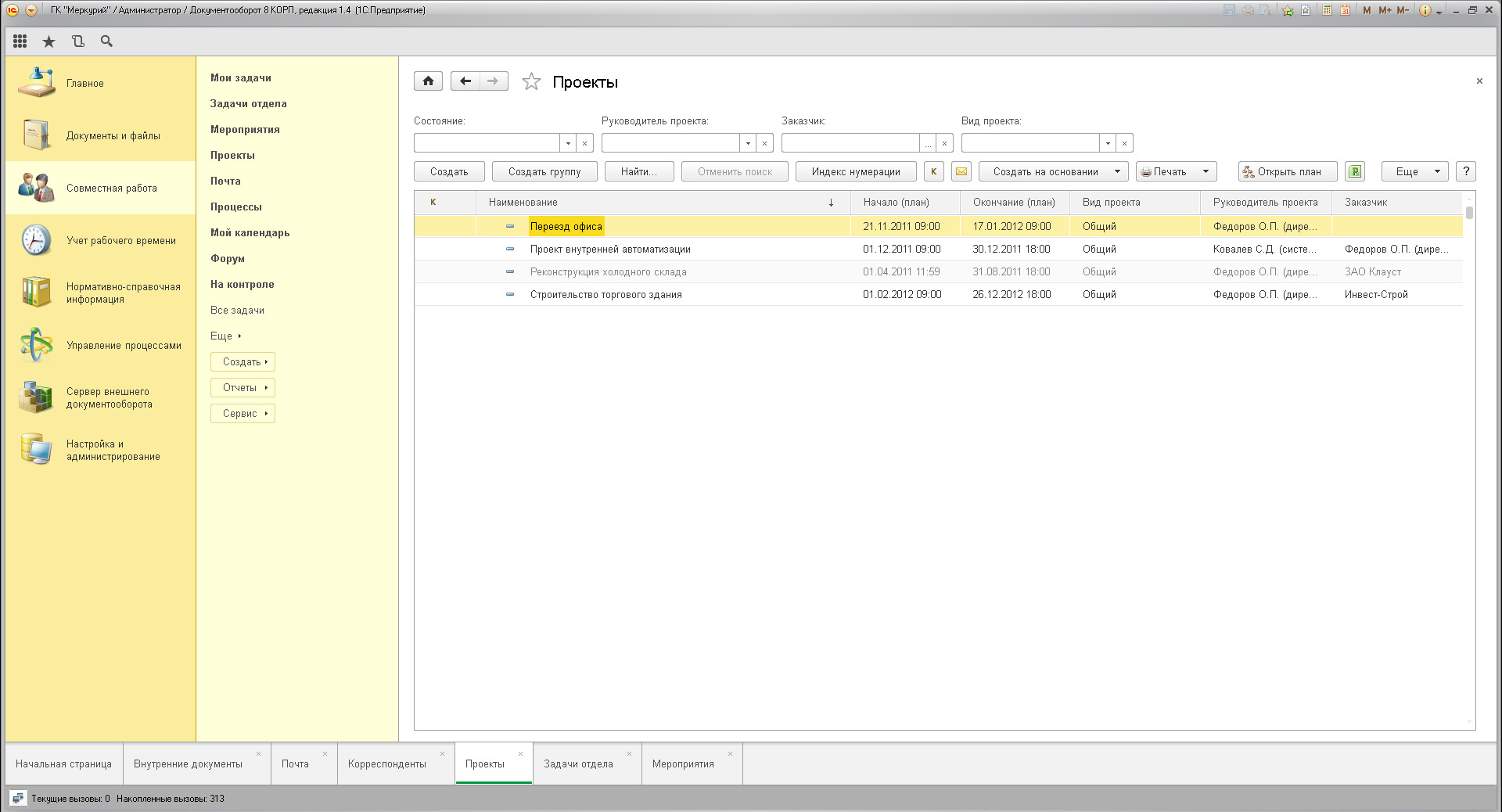Click the M- button in title bar
Image resolution: width=1502 pixels, height=812 pixels.
tap(1403, 10)
